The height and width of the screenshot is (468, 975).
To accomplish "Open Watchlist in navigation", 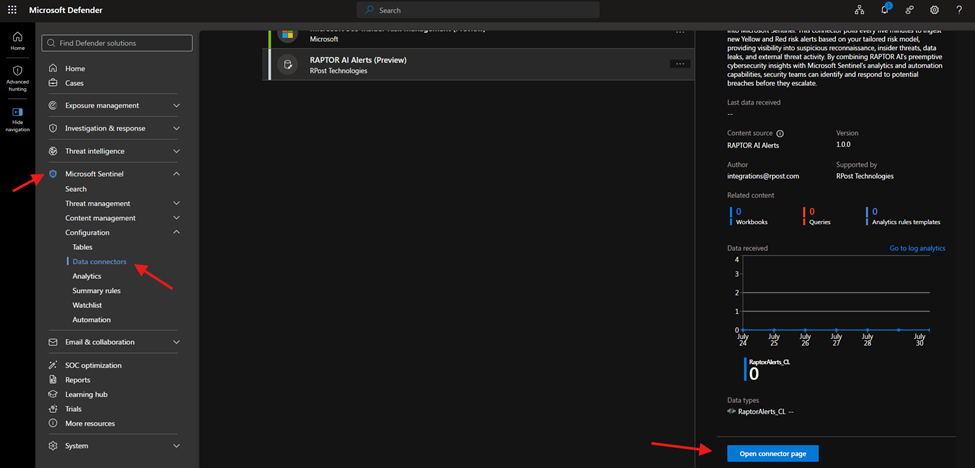I will (87, 305).
